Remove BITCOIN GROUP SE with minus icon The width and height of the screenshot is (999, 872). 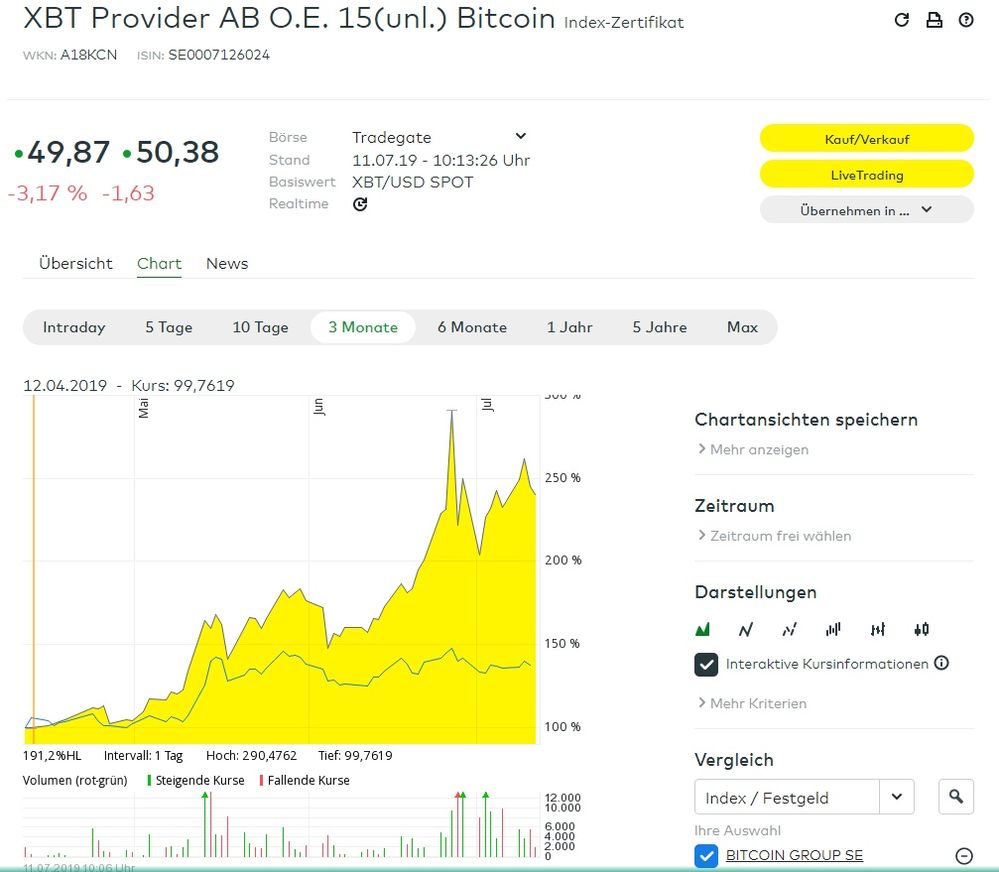click(964, 855)
